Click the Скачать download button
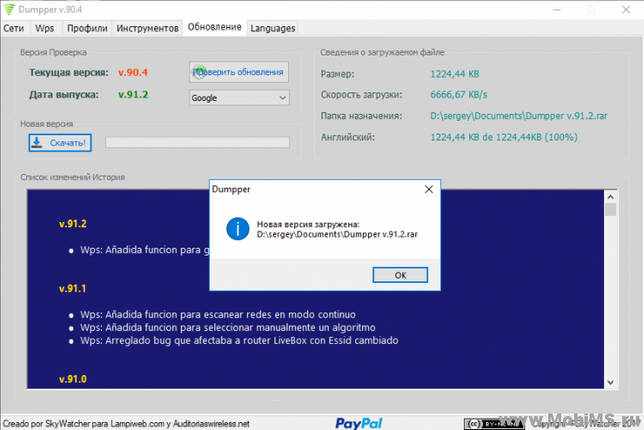 pos(60,143)
